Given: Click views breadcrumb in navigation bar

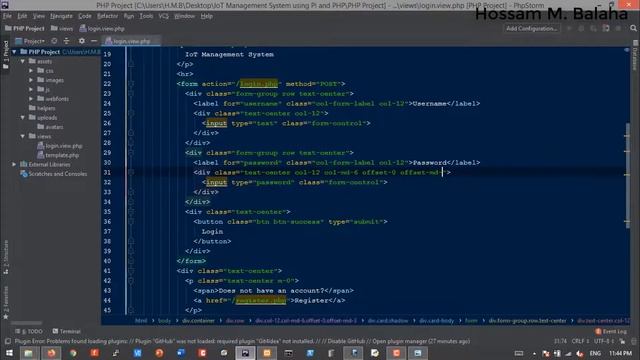Looking at the screenshot, I should 62,29.
